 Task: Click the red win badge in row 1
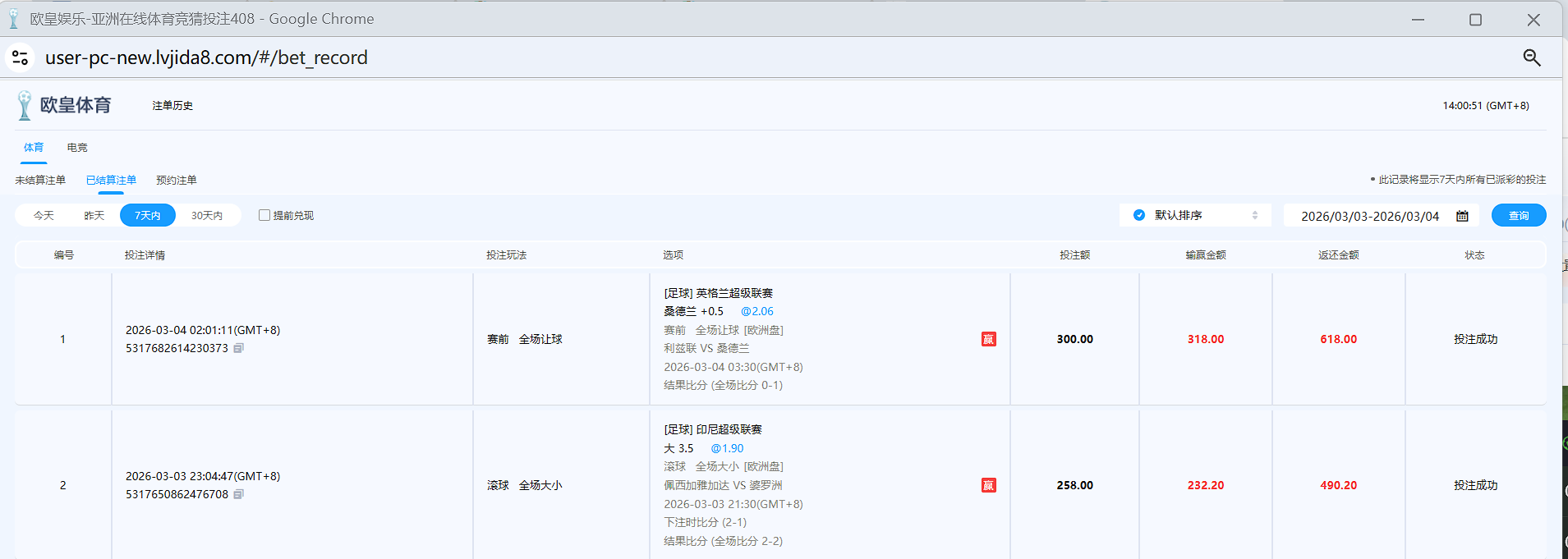coord(988,339)
